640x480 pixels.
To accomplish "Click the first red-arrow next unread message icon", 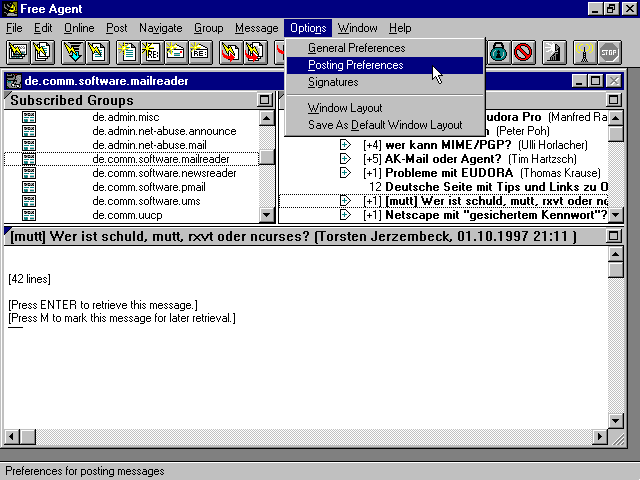I will (231, 52).
